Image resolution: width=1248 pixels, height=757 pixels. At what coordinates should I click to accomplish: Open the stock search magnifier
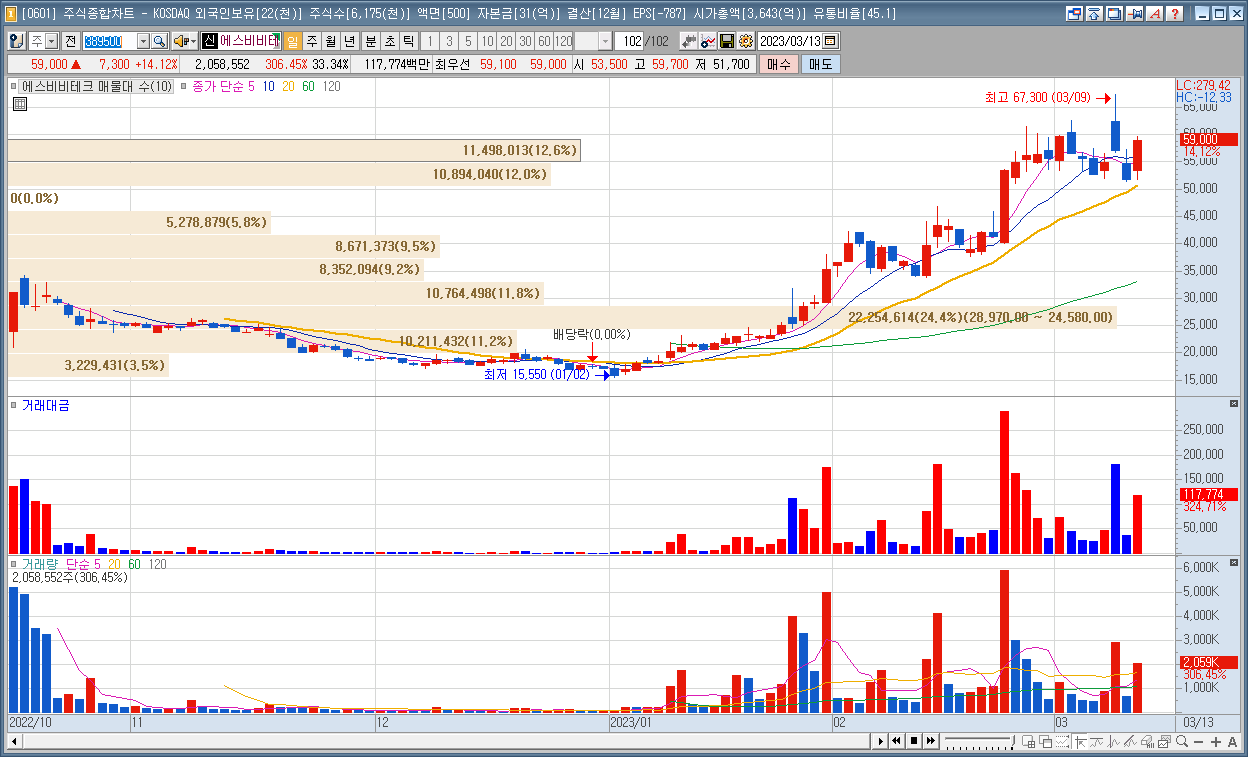(159, 41)
